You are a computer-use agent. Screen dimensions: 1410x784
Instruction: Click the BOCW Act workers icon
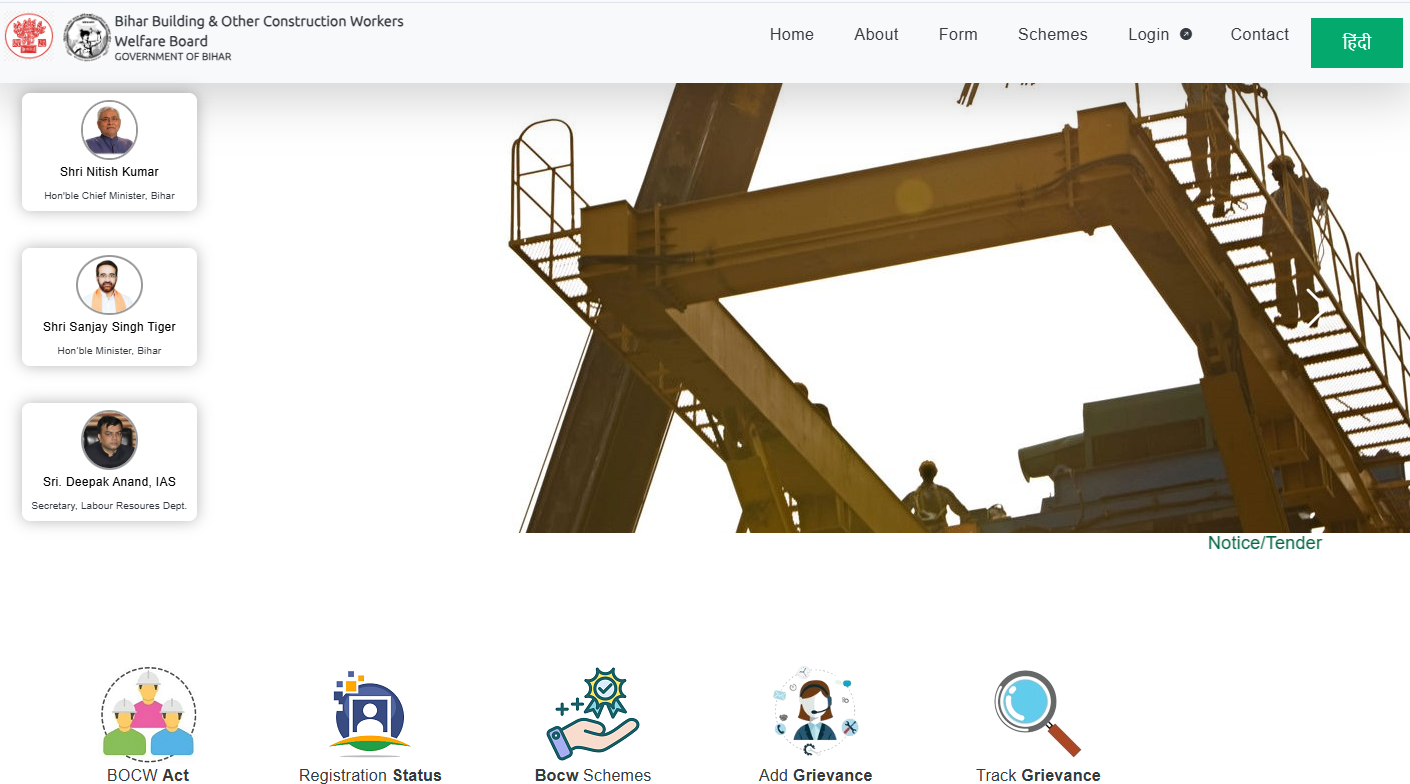[x=148, y=715]
